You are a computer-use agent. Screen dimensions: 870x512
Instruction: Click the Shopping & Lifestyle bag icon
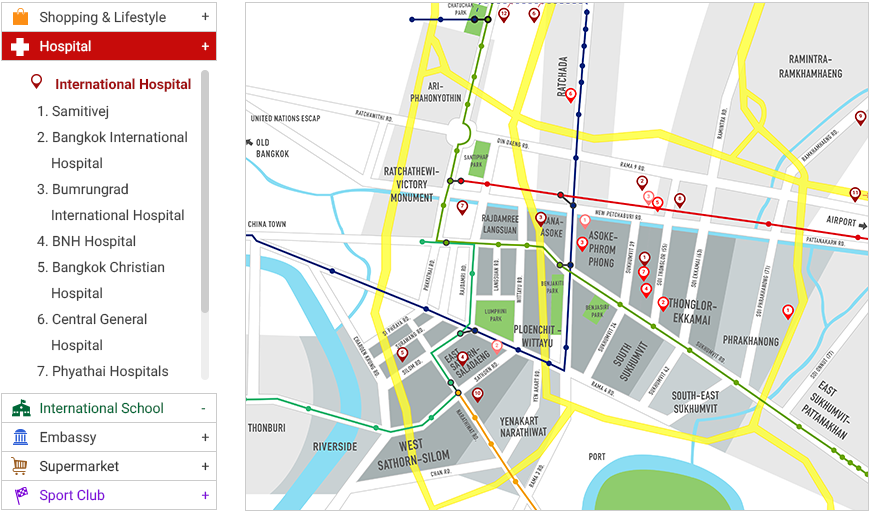(x=20, y=17)
